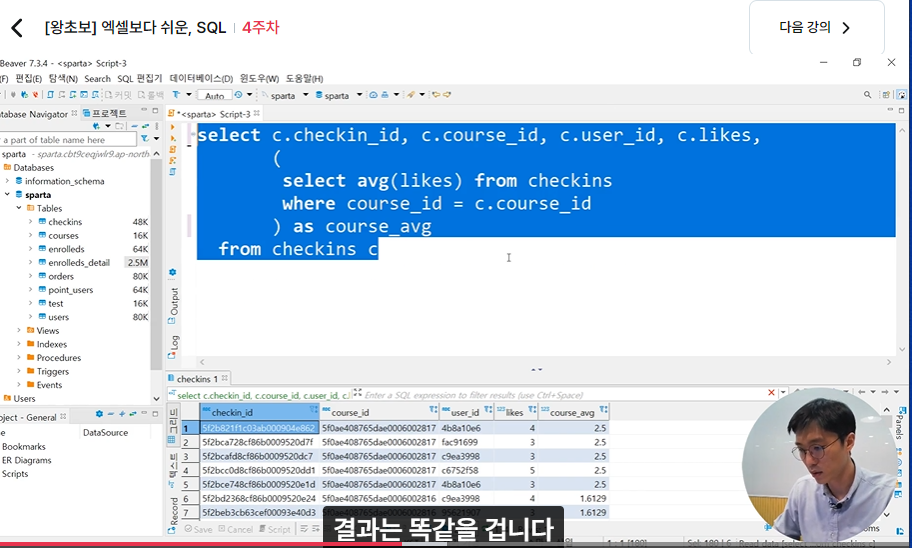Select the checkins 1 result tab
Screen dimensions: 912x548
click(198, 379)
